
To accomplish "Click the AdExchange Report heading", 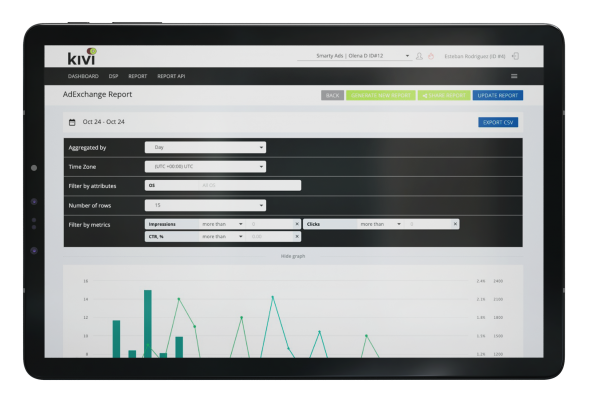I will point(97,94).
